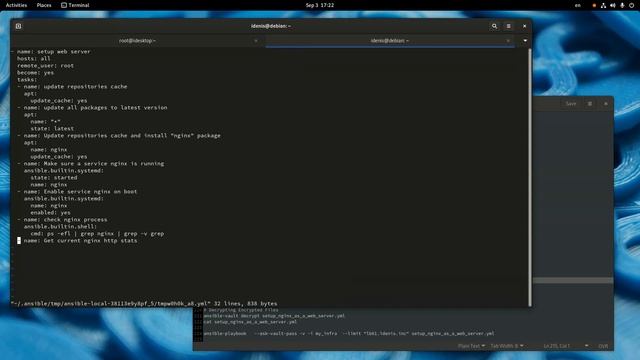Click the 'become: yes' line

(35, 73)
